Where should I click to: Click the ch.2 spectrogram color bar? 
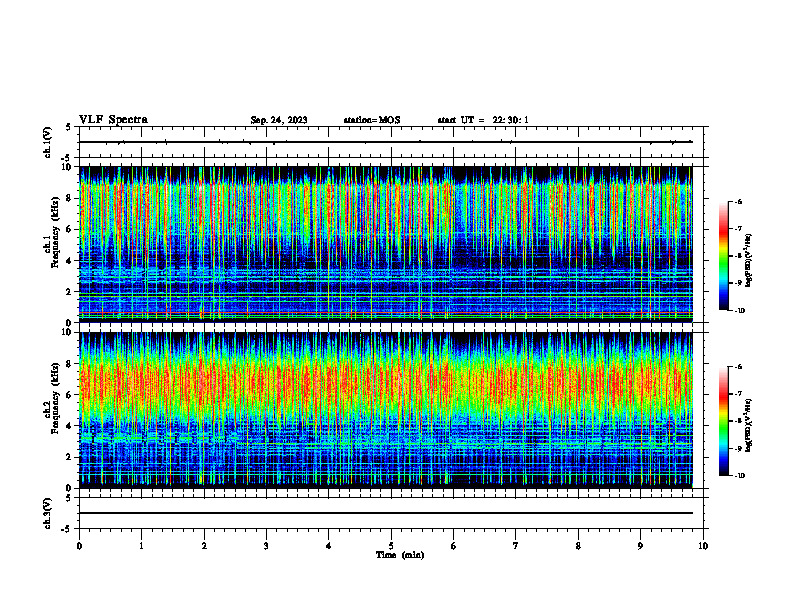723,421
